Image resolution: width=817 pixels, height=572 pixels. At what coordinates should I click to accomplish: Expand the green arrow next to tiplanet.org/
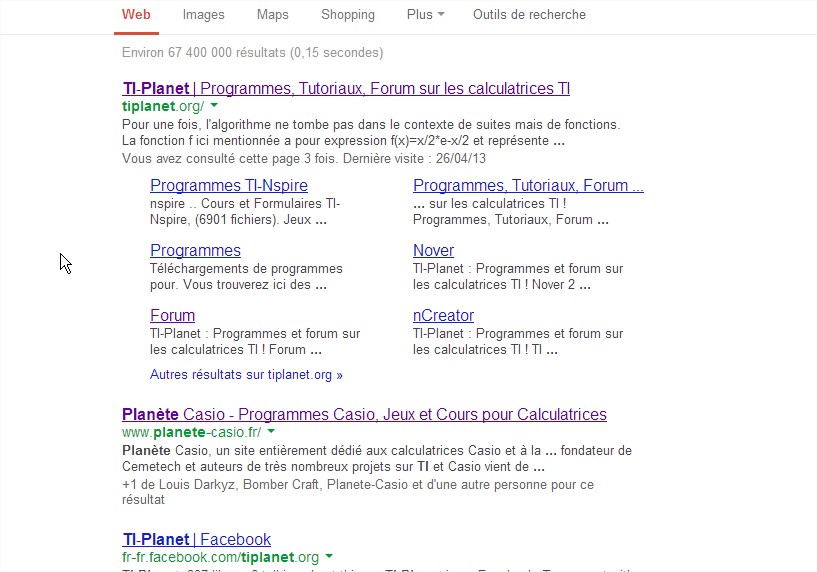pyautogui.click(x=214, y=106)
